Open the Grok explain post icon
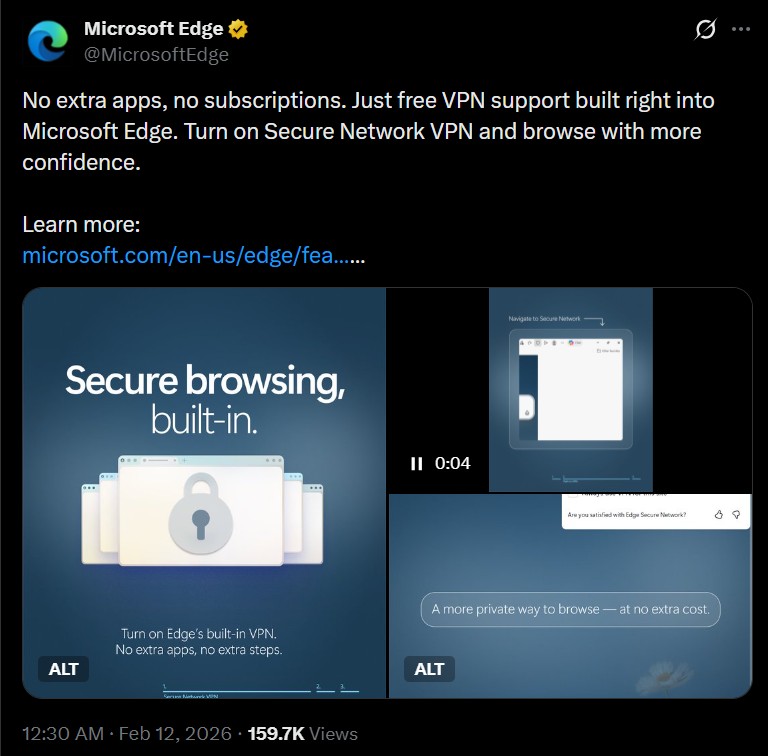Image resolution: width=768 pixels, height=756 pixels. point(705,30)
